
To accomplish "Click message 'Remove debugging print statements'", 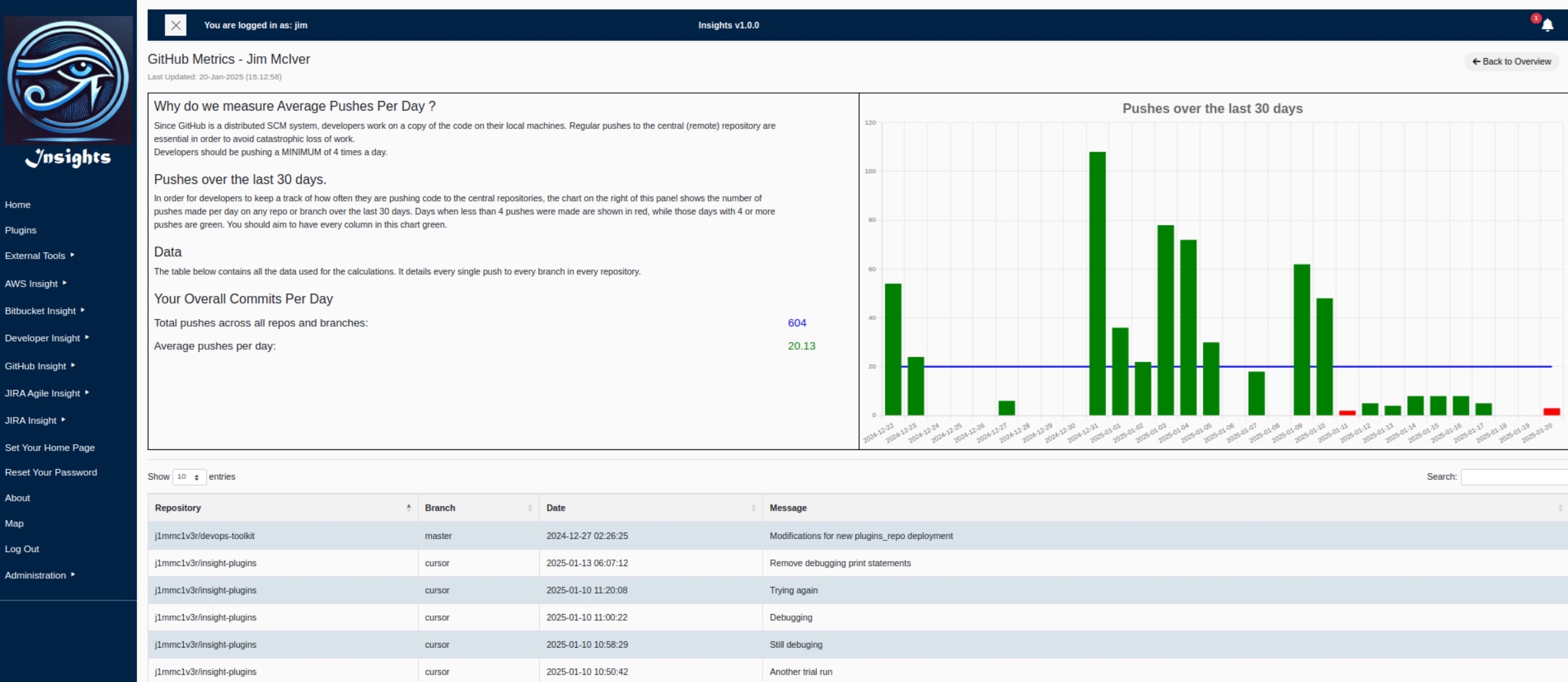I will click(840, 563).
